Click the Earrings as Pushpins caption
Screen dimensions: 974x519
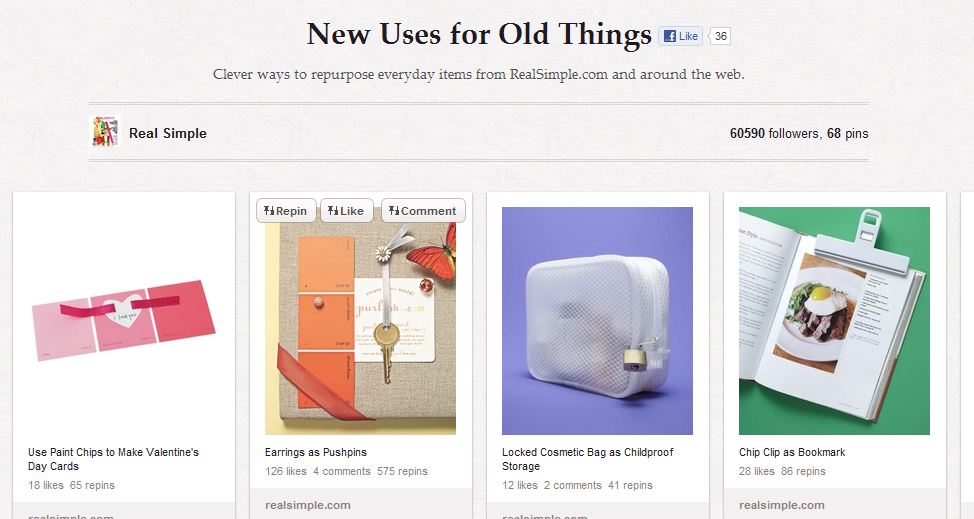322,452
